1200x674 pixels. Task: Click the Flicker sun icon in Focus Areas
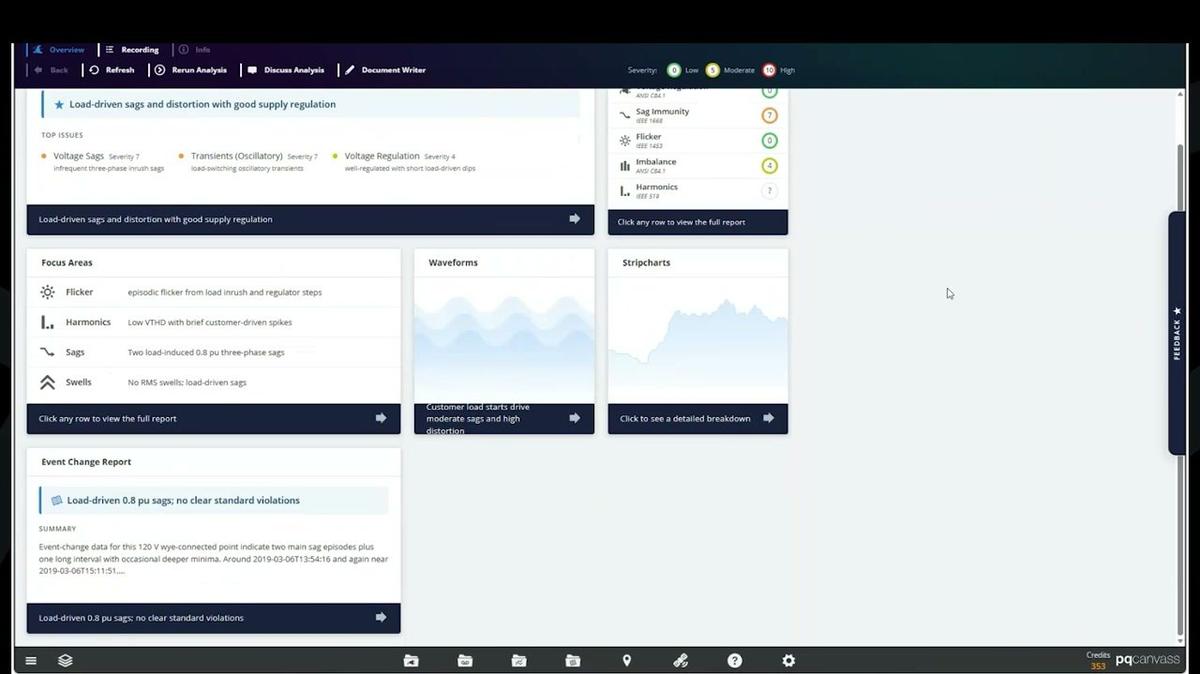coord(47,292)
